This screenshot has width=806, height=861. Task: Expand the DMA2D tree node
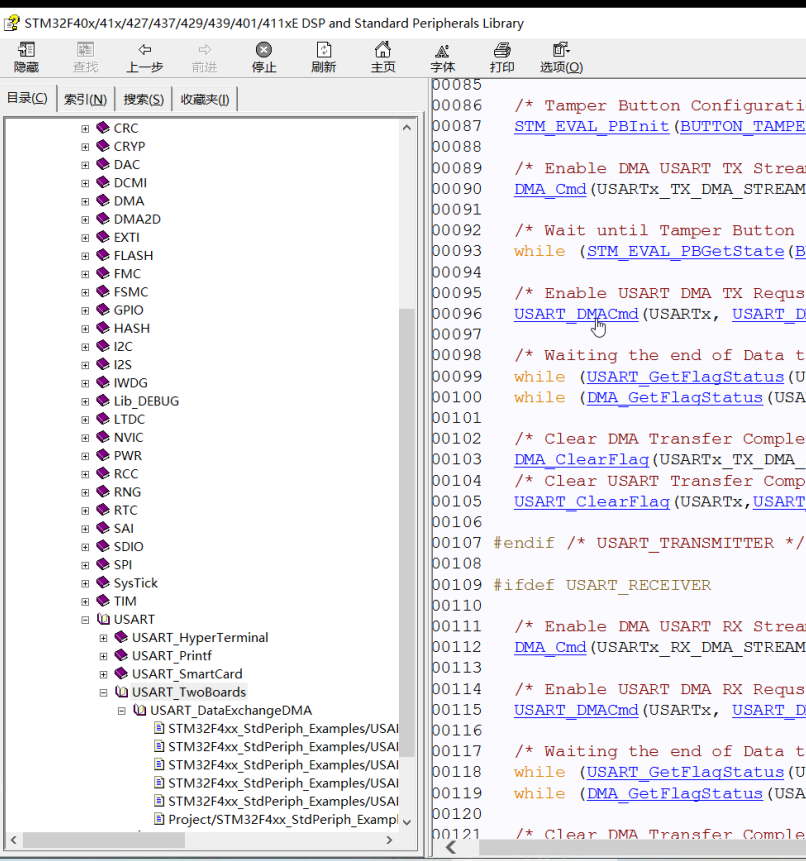[x=85, y=220]
